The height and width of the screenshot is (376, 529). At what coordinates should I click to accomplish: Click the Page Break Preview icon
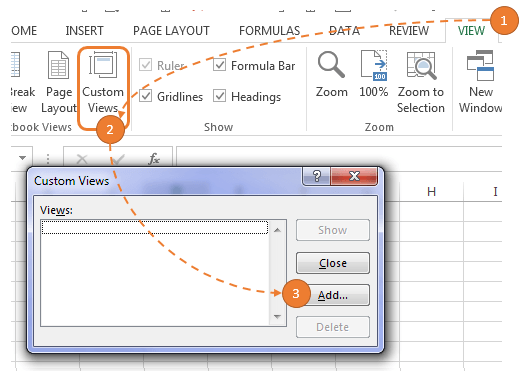pyautogui.click(x=16, y=64)
